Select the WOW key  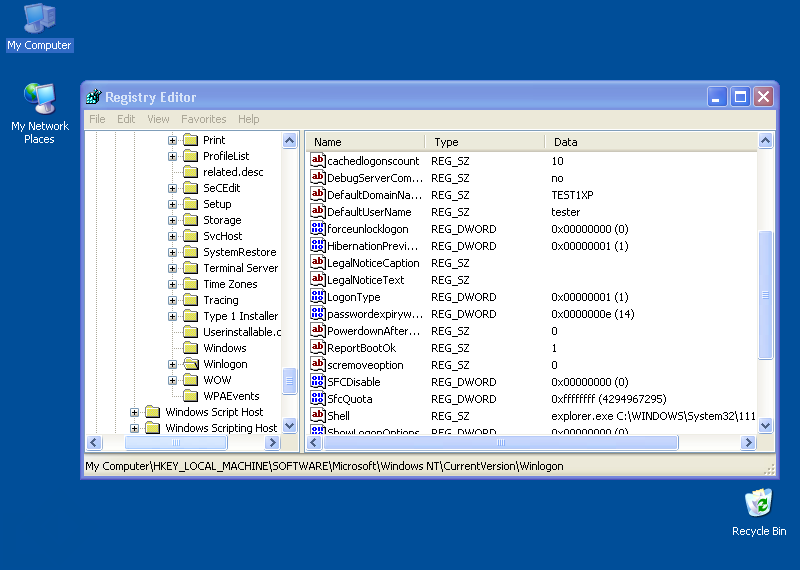[217, 380]
